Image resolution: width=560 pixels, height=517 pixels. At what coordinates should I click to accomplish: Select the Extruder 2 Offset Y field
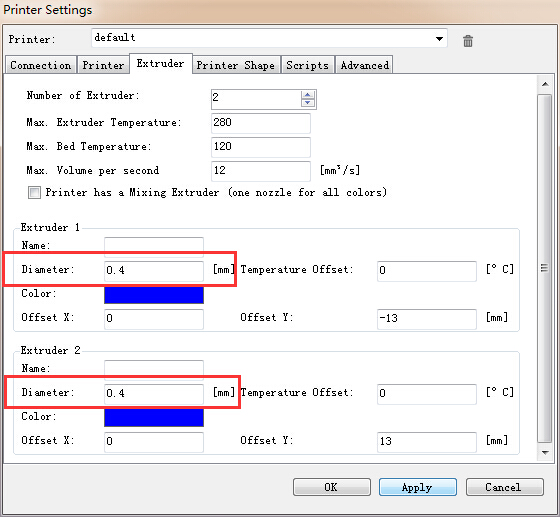click(427, 442)
